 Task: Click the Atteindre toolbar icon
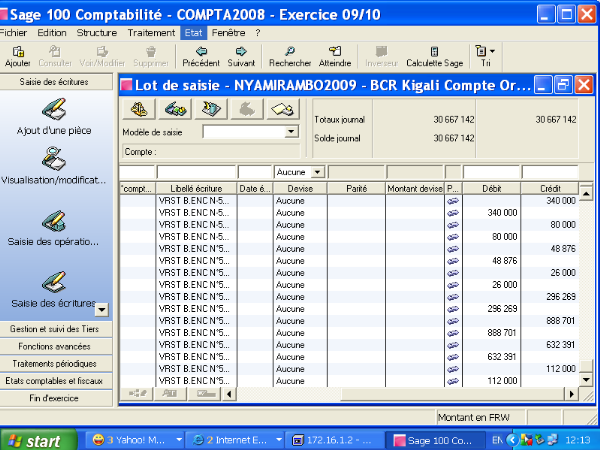(335, 56)
